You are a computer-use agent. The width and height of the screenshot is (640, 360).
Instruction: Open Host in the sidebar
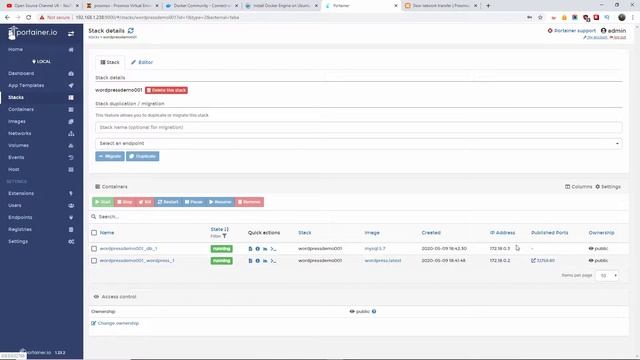pos(13,169)
